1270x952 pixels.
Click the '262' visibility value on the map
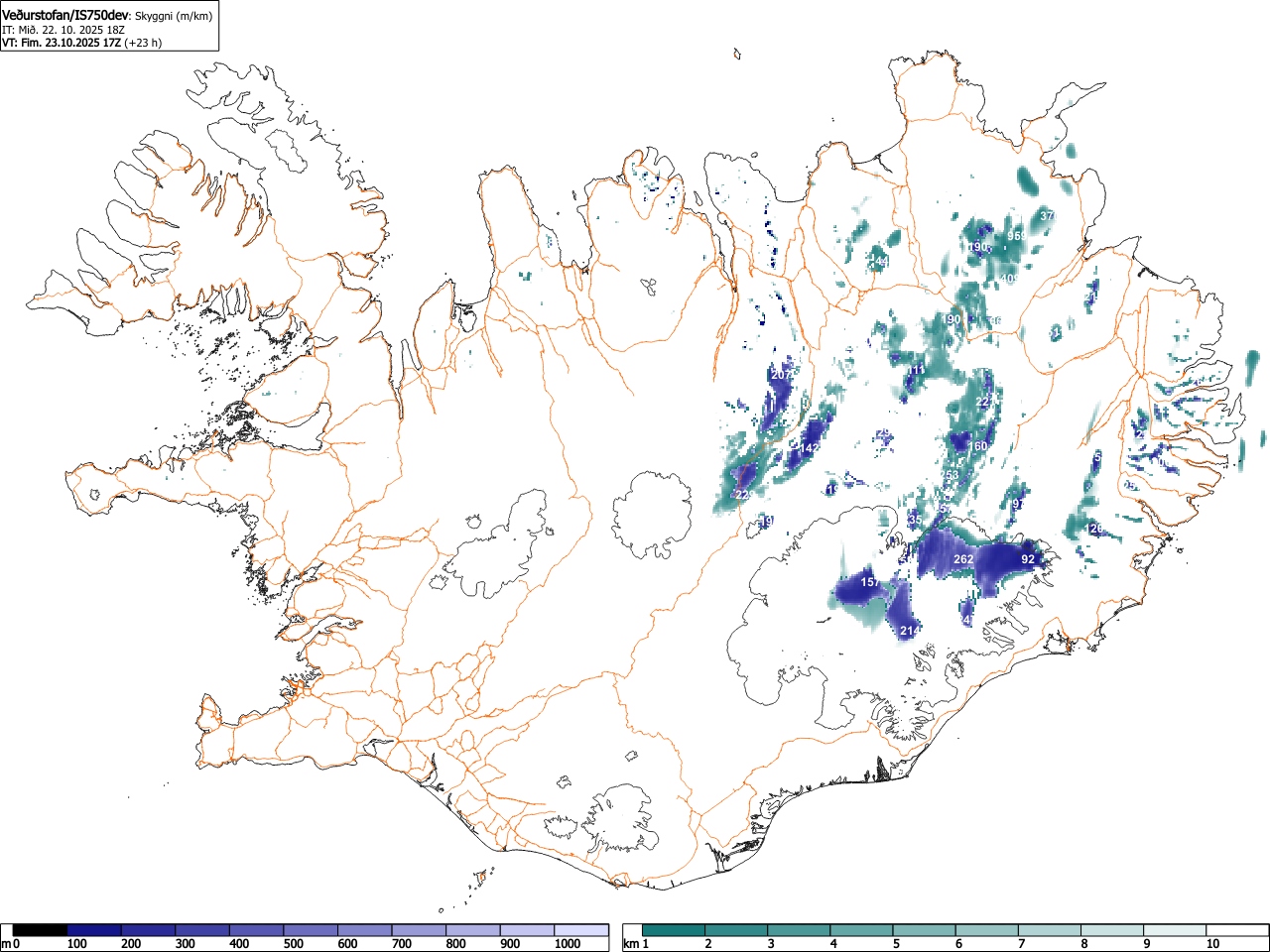[963, 559]
